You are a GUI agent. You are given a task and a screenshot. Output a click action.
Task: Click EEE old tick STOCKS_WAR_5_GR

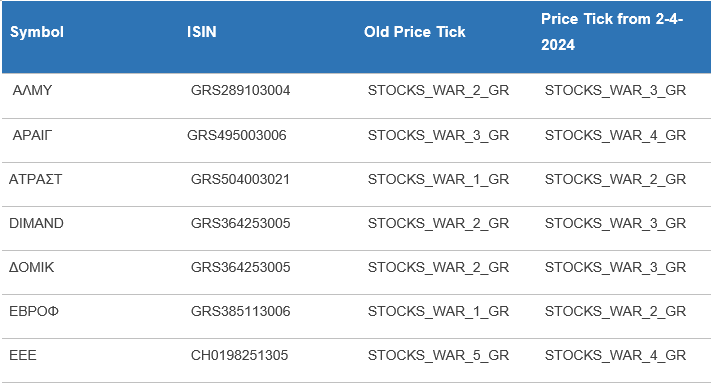click(438, 355)
